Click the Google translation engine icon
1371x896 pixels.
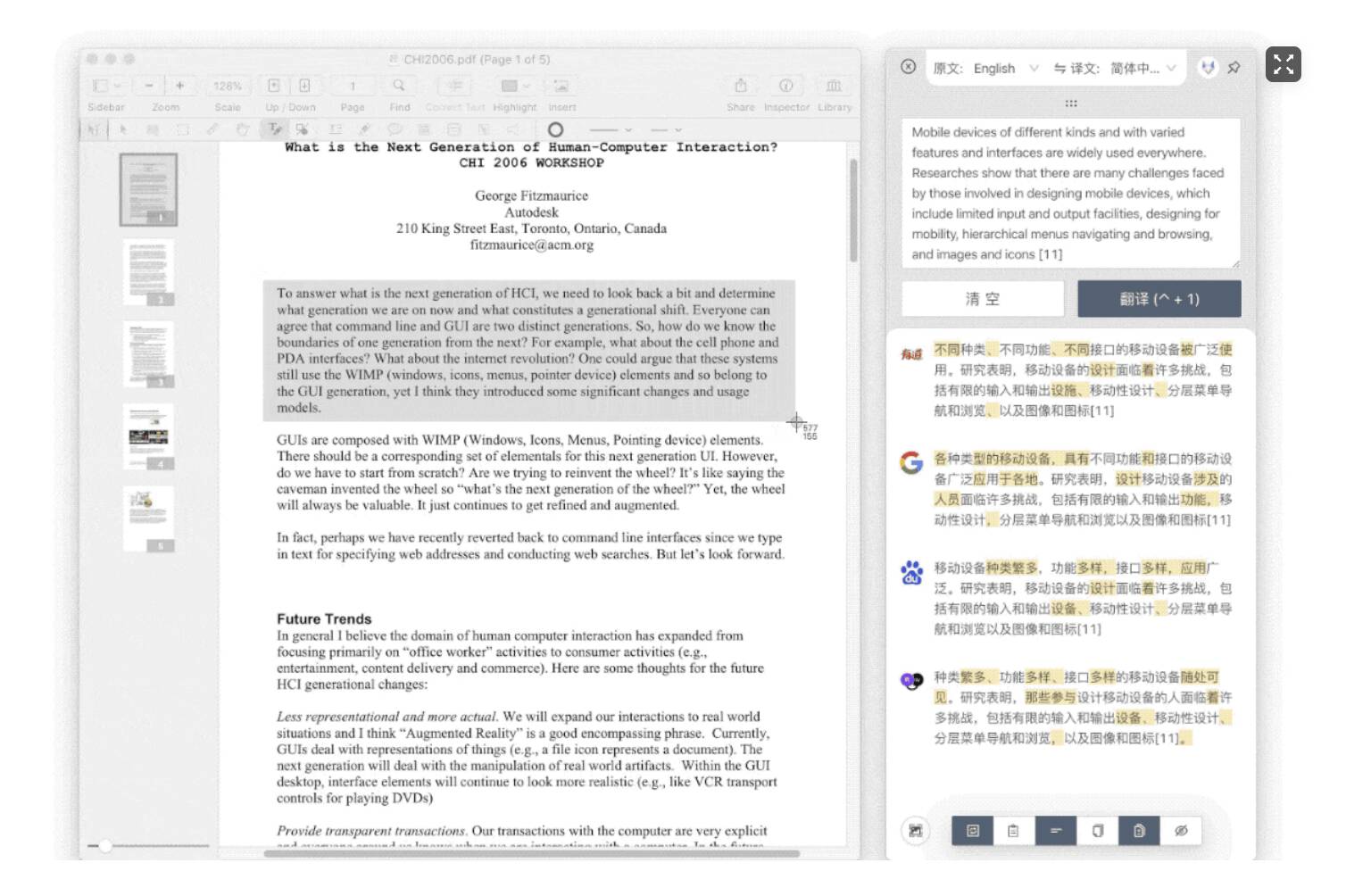[x=911, y=462]
